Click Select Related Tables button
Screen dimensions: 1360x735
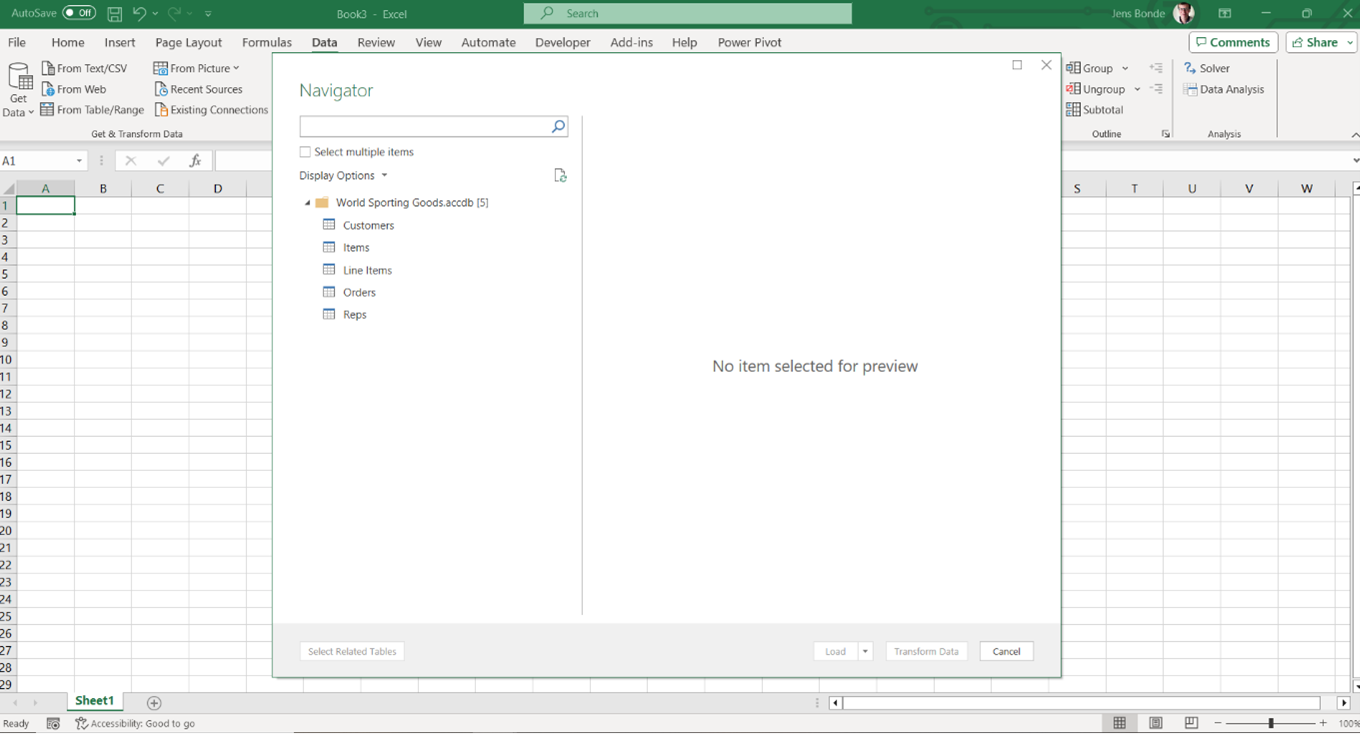(352, 651)
